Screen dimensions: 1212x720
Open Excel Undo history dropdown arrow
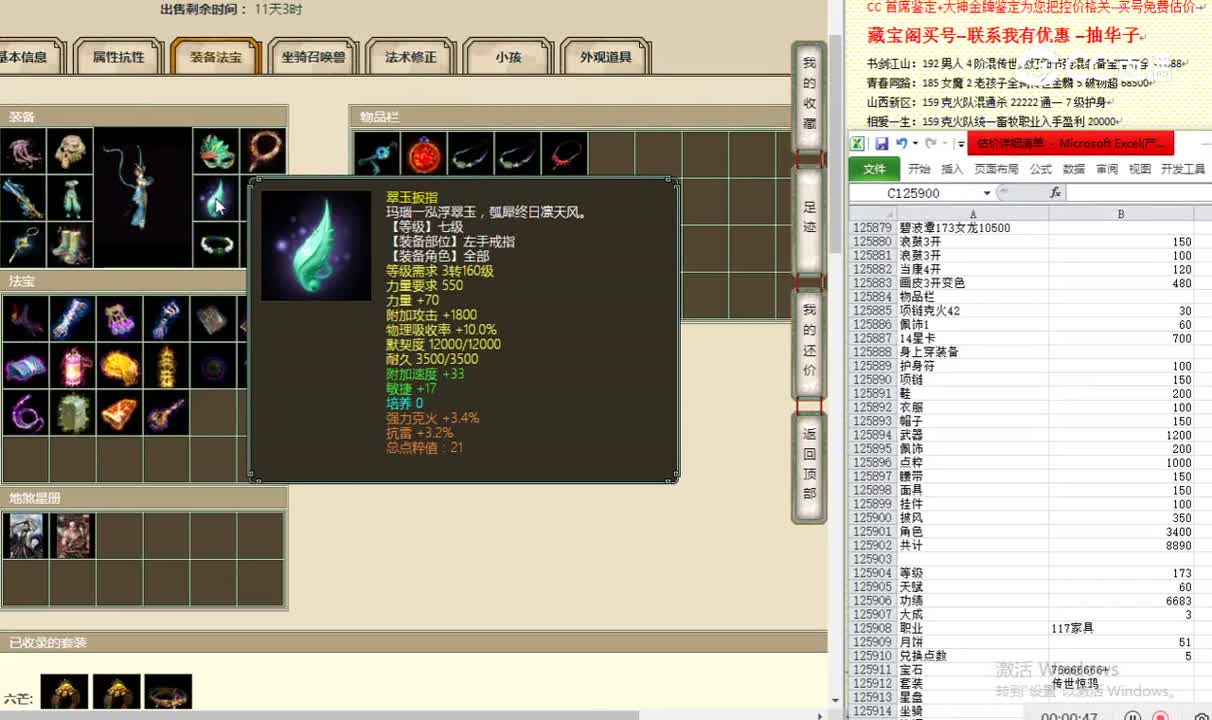(x=915, y=143)
